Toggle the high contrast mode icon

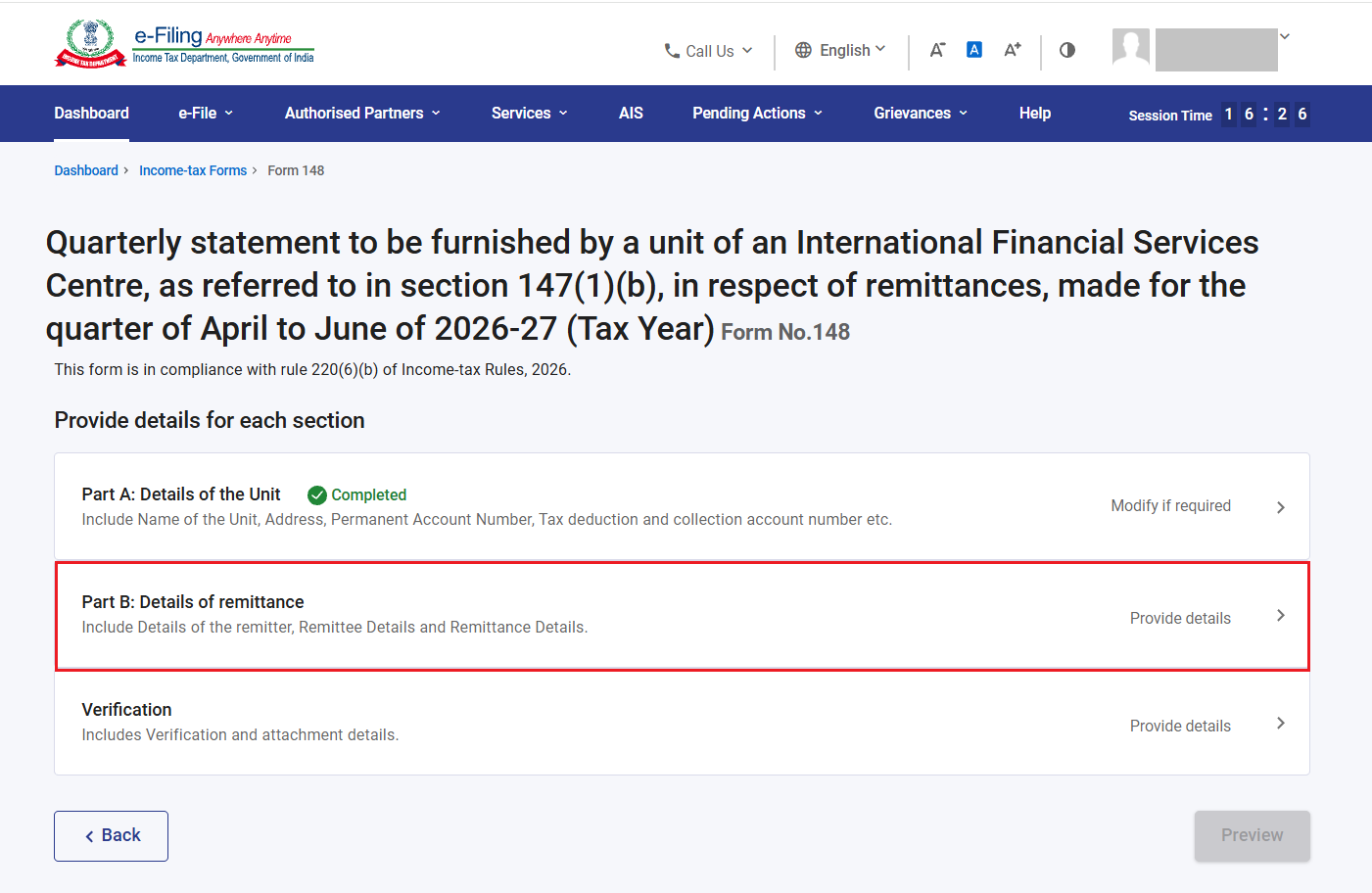[x=1067, y=50]
